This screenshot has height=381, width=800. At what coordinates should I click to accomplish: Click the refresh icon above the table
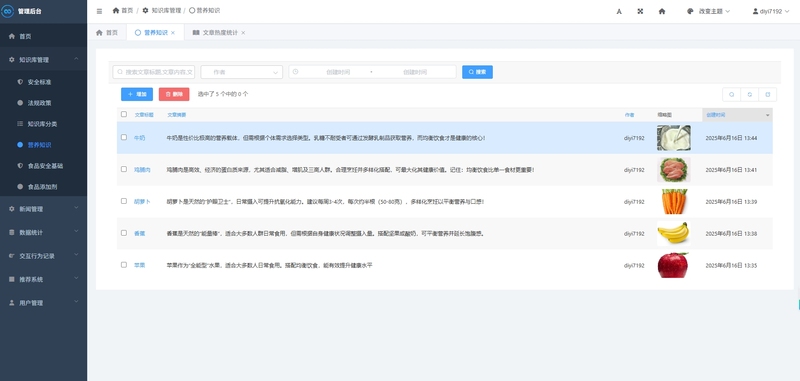click(749, 94)
